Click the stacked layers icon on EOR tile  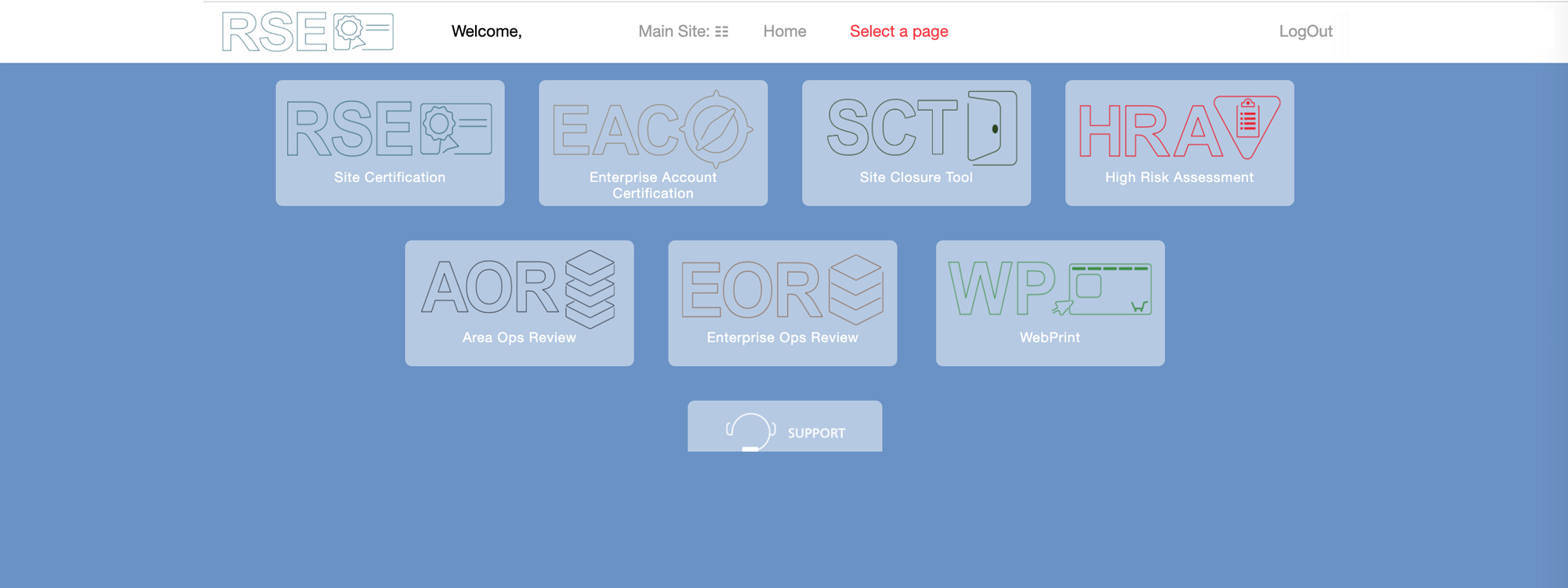pos(855,289)
